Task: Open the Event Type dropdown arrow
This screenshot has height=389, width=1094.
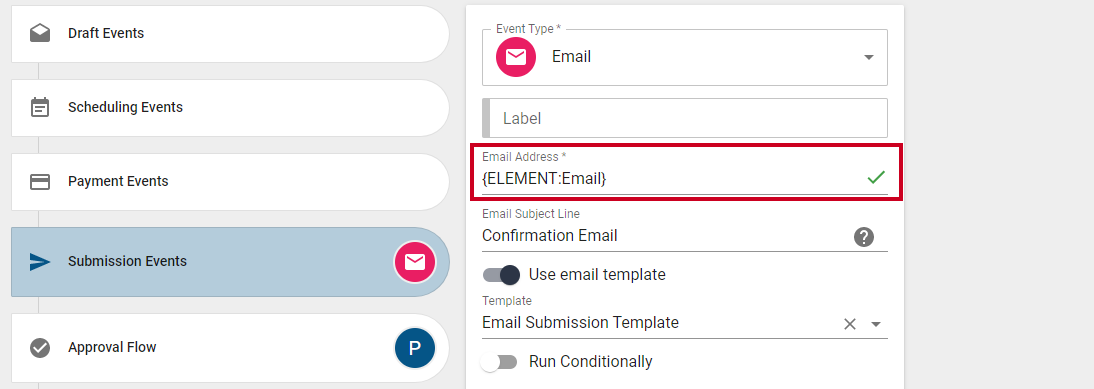Action: [869, 57]
